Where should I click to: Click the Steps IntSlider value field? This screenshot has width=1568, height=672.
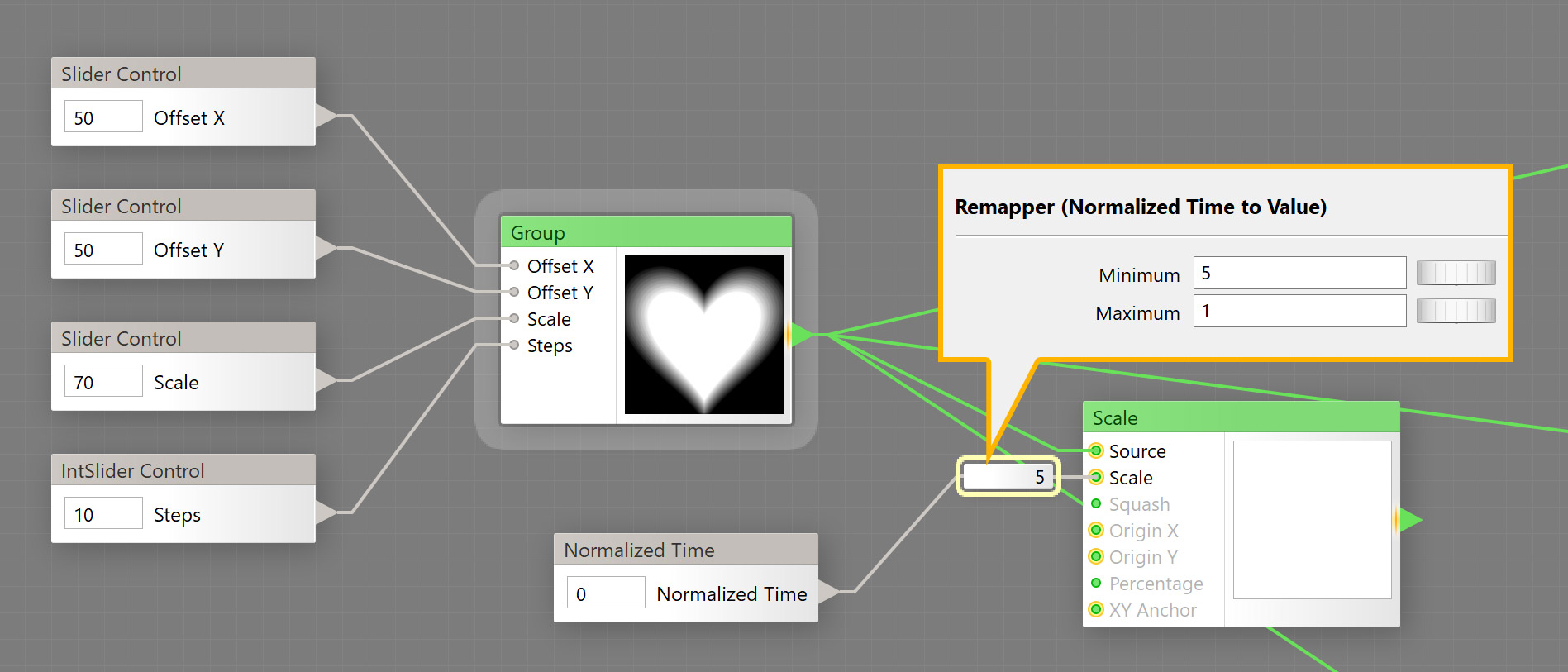[103, 513]
